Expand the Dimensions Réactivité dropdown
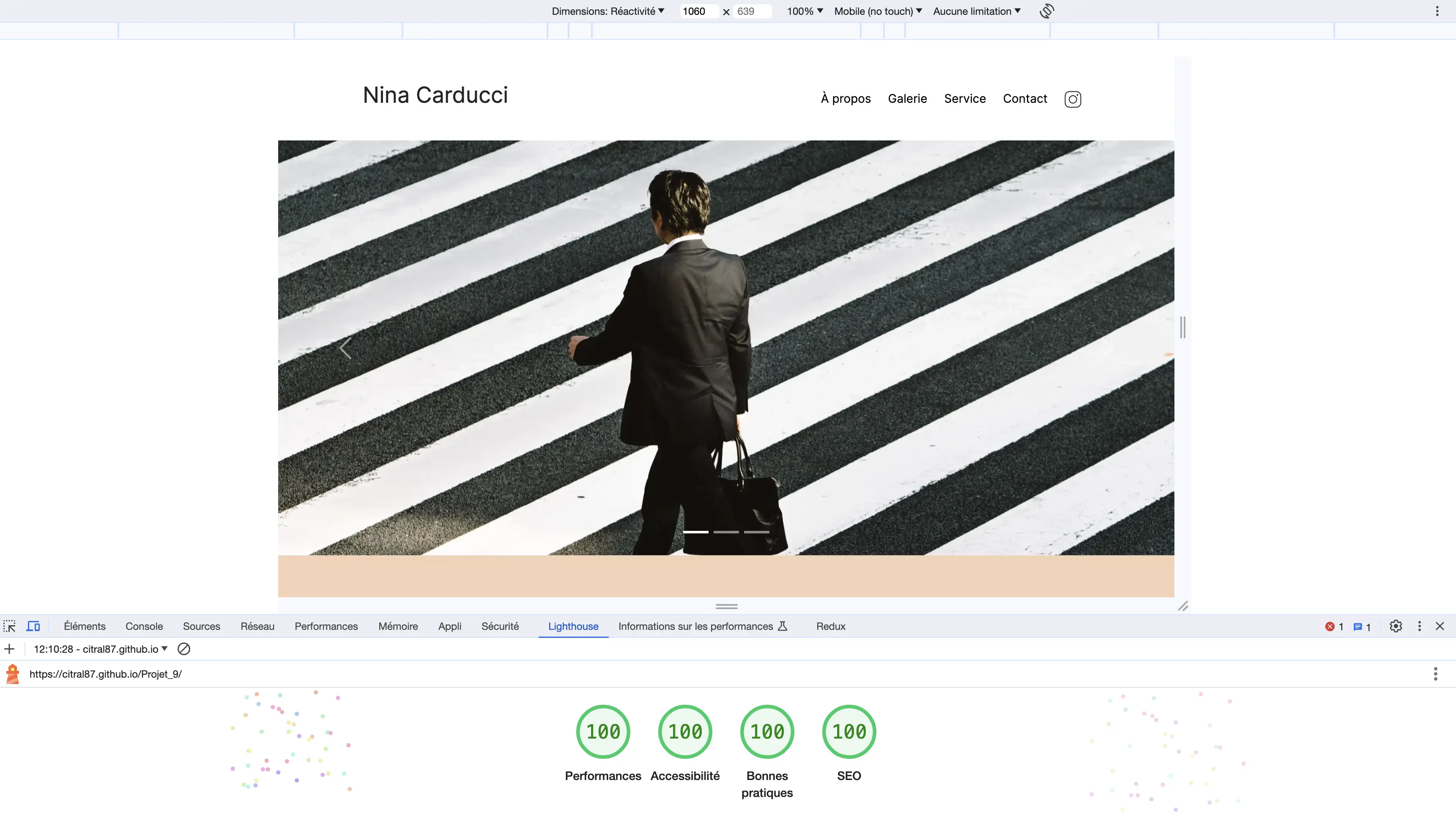The width and height of the screenshot is (1456, 813). coord(608,11)
